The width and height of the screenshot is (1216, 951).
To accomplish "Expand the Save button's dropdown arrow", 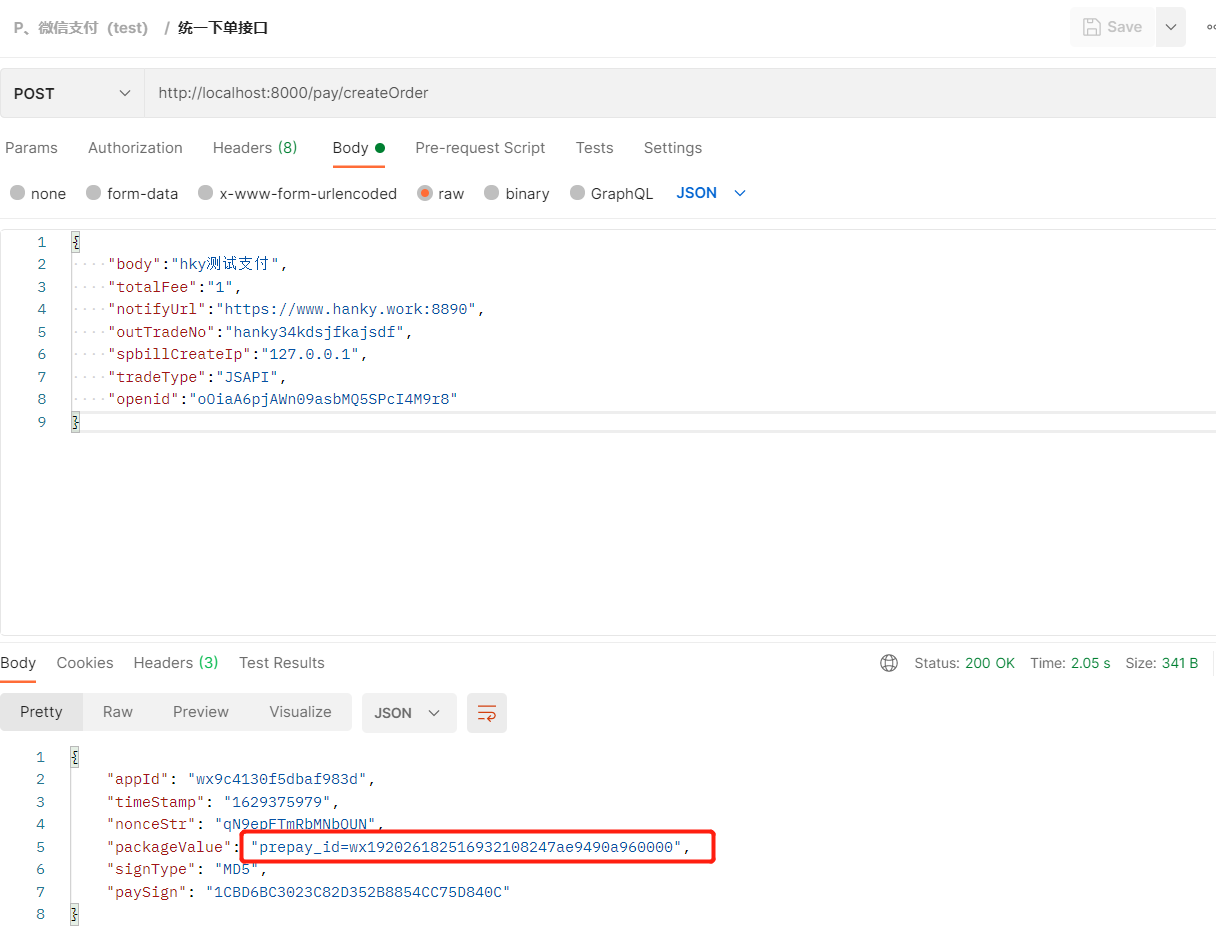I will point(1170,27).
